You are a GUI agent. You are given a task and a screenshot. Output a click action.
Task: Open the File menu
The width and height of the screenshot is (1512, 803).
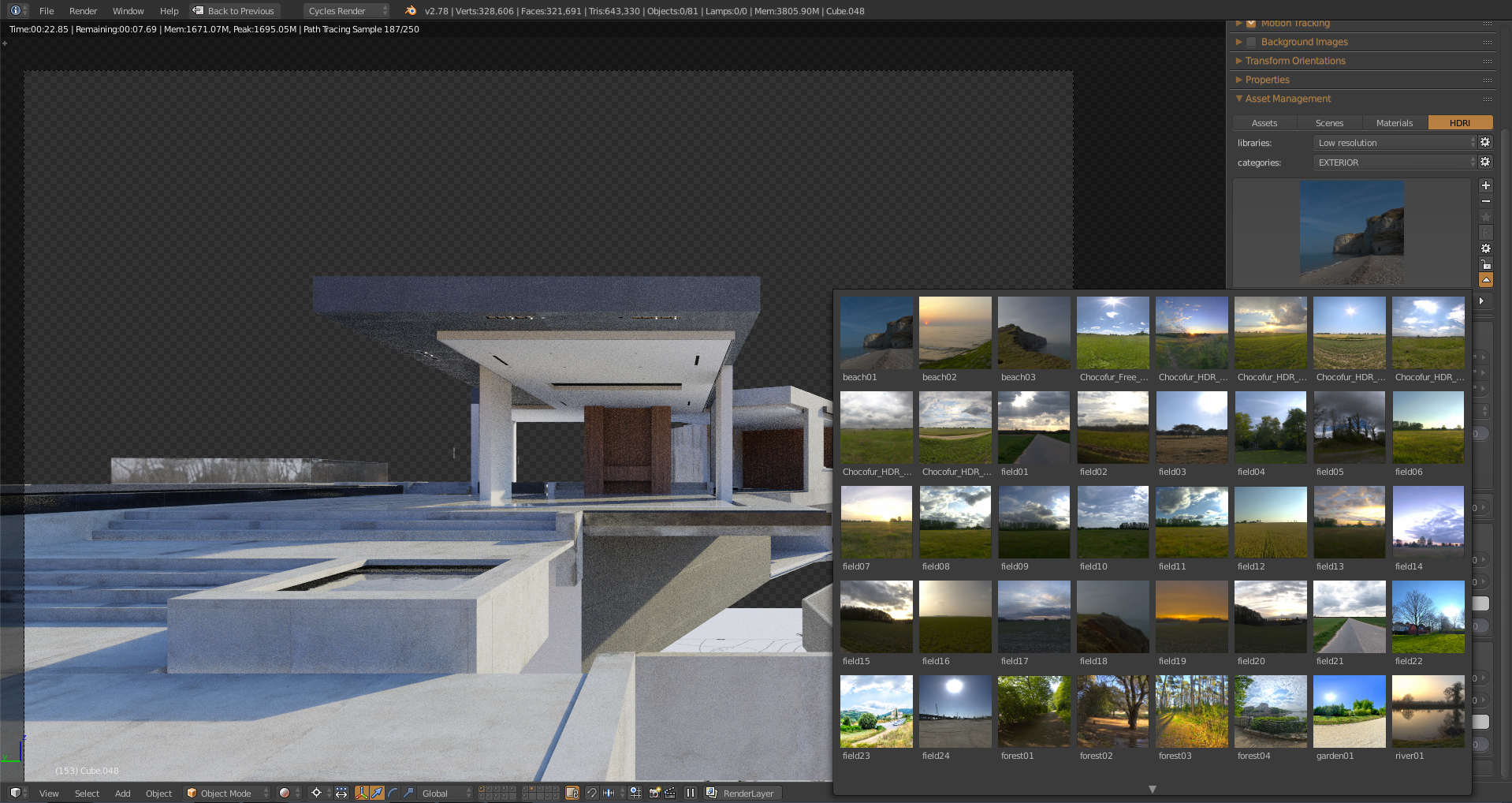click(x=47, y=11)
